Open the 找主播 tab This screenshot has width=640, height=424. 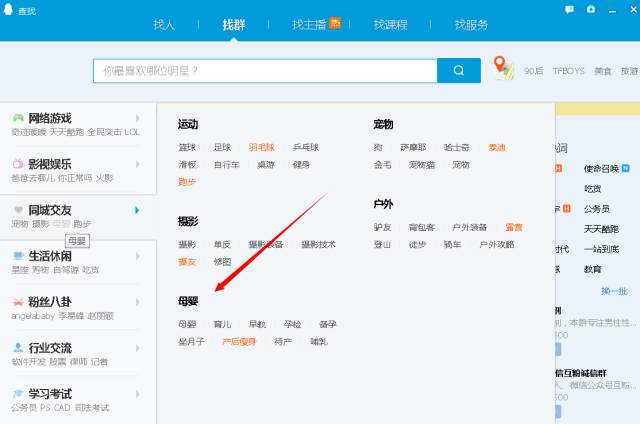click(309, 25)
